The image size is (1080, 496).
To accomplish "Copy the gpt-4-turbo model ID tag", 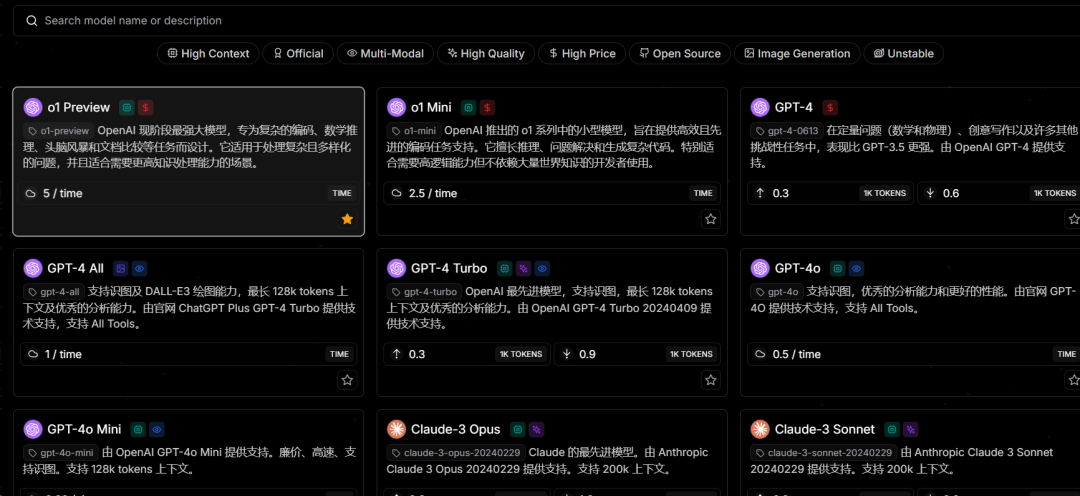I will pos(424,291).
